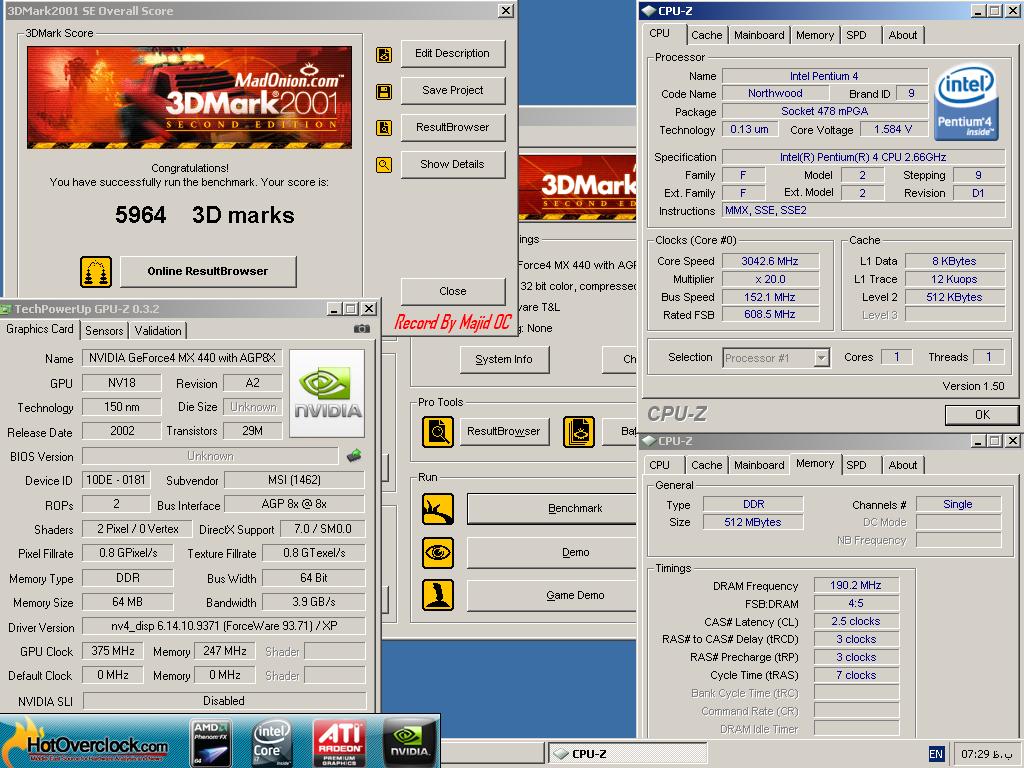
Task: Take GPU-Z screenshot with camera icon
Action: [361, 328]
